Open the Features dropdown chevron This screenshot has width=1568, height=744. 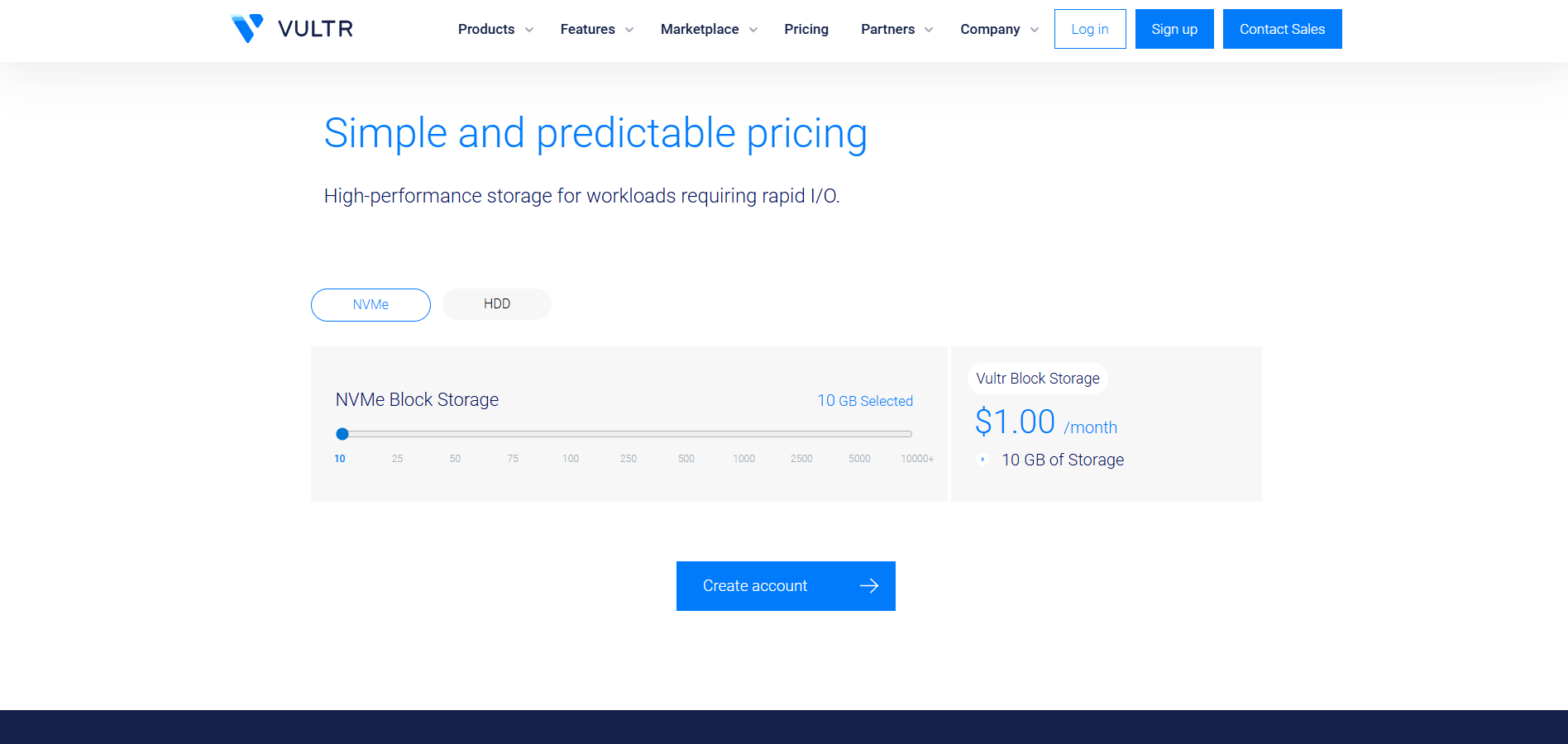tap(629, 30)
